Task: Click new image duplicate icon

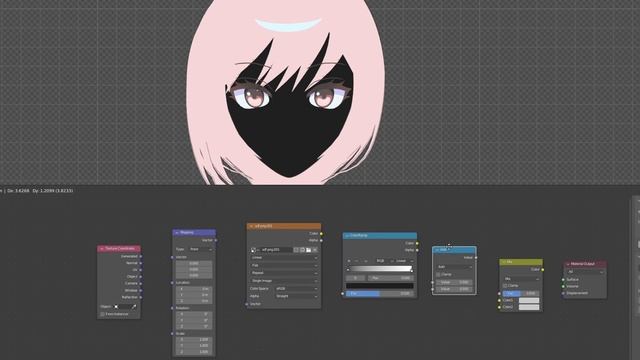Action: (302, 250)
